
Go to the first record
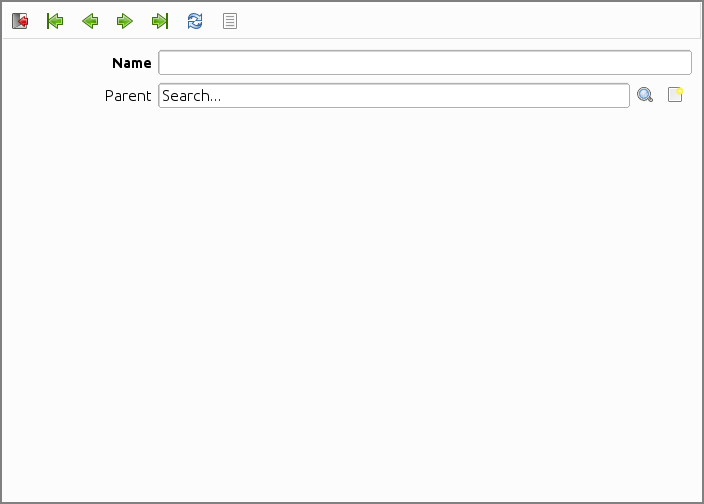click(x=55, y=21)
